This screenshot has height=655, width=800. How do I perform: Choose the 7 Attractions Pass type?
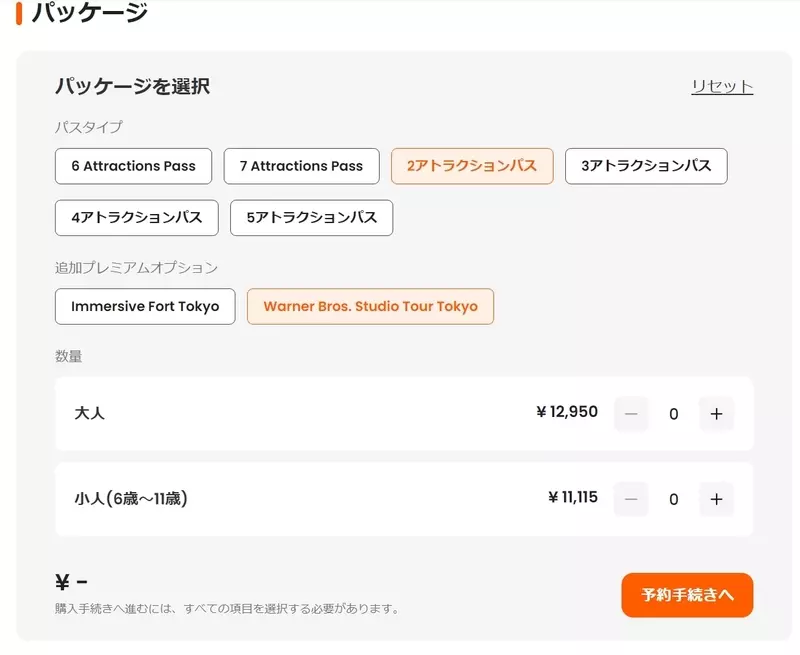click(x=301, y=166)
